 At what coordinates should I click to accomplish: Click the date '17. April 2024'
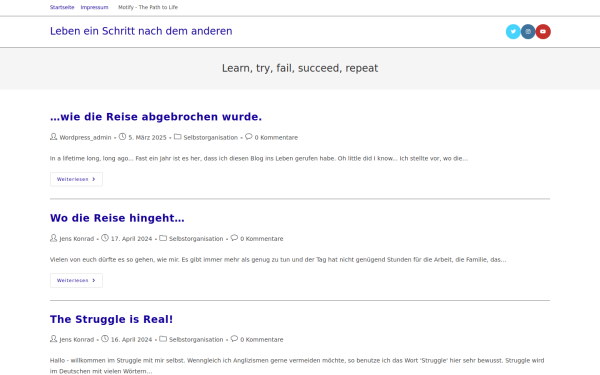coord(131,239)
